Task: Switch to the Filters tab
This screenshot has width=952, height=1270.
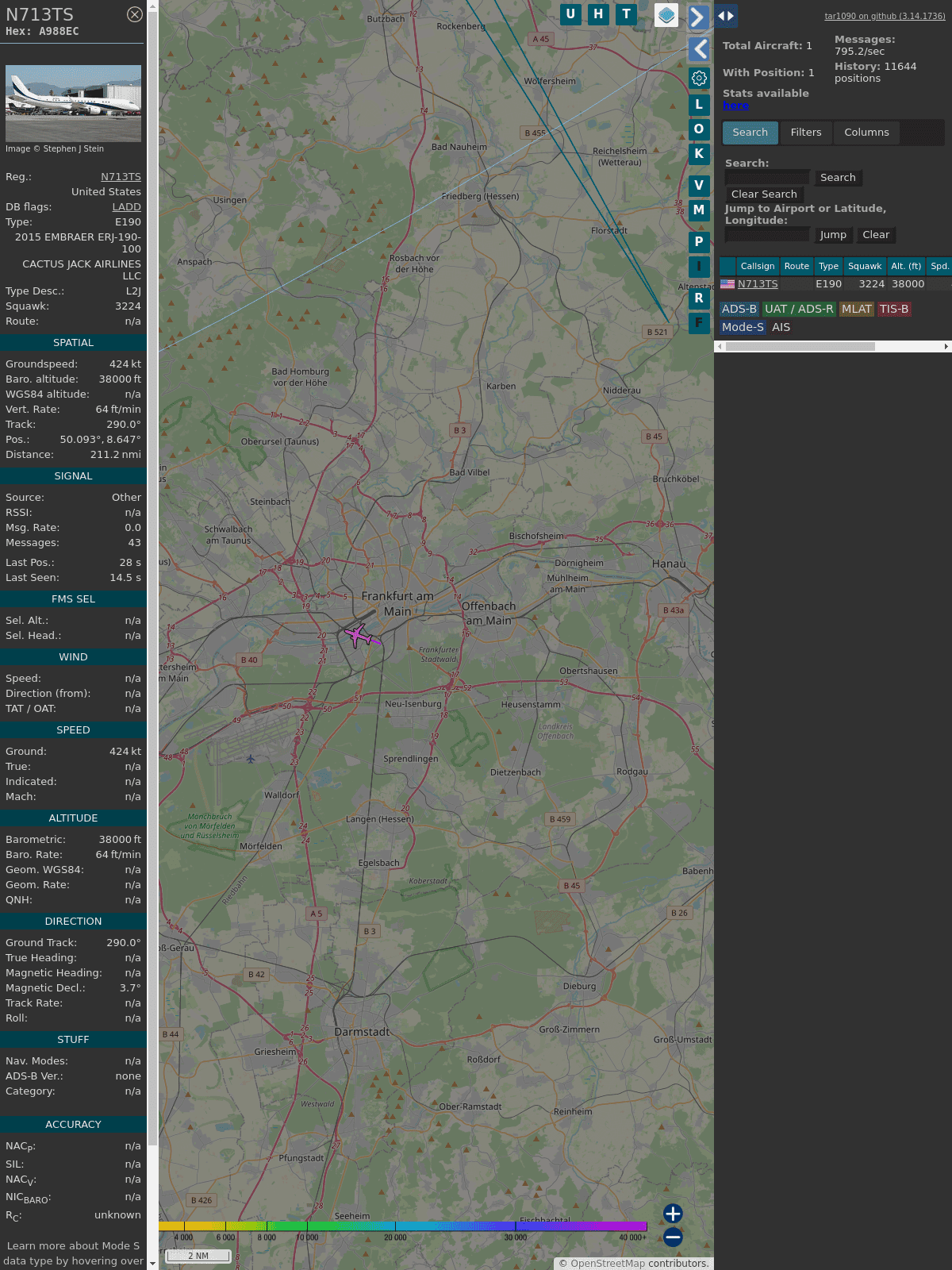Action: pyautogui.click(x=805, y=133)
